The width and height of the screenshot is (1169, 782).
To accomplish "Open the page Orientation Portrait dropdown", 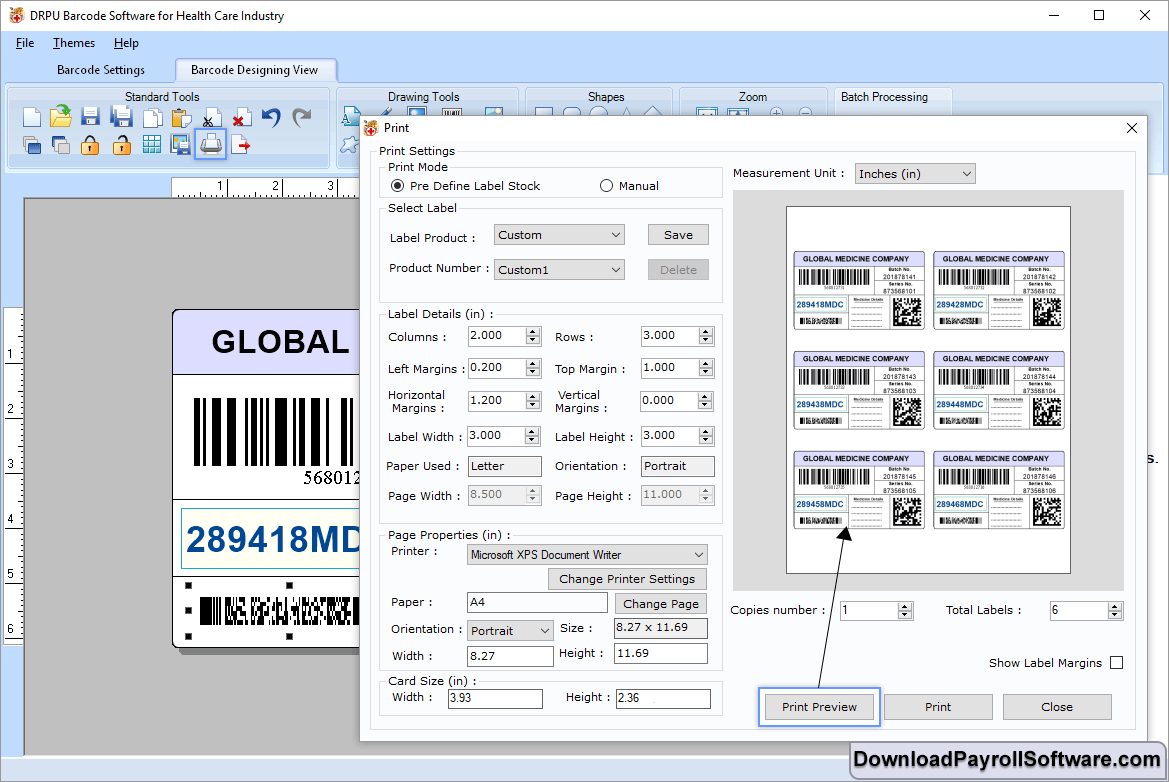I will pos(510,631).
